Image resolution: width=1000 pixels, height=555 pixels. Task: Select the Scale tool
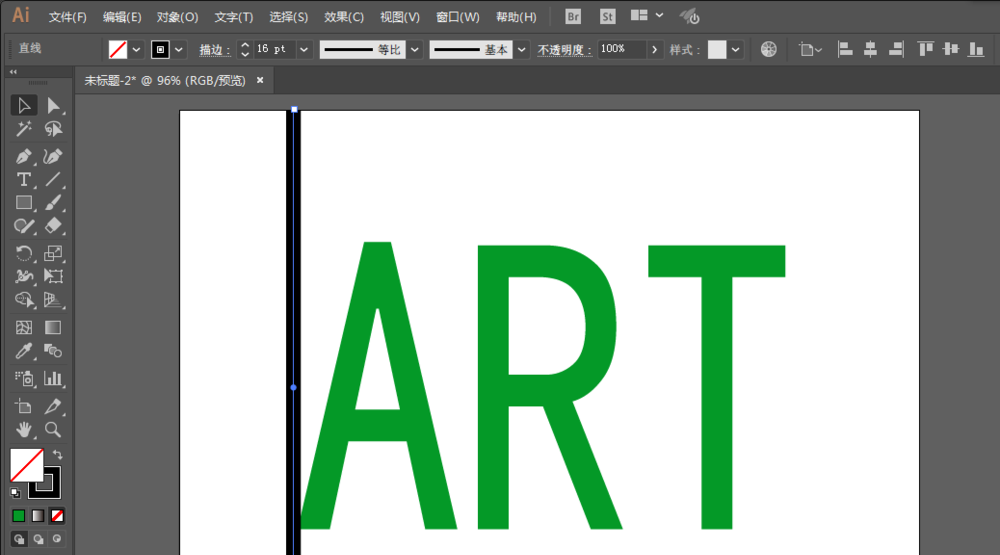[53, 253]
